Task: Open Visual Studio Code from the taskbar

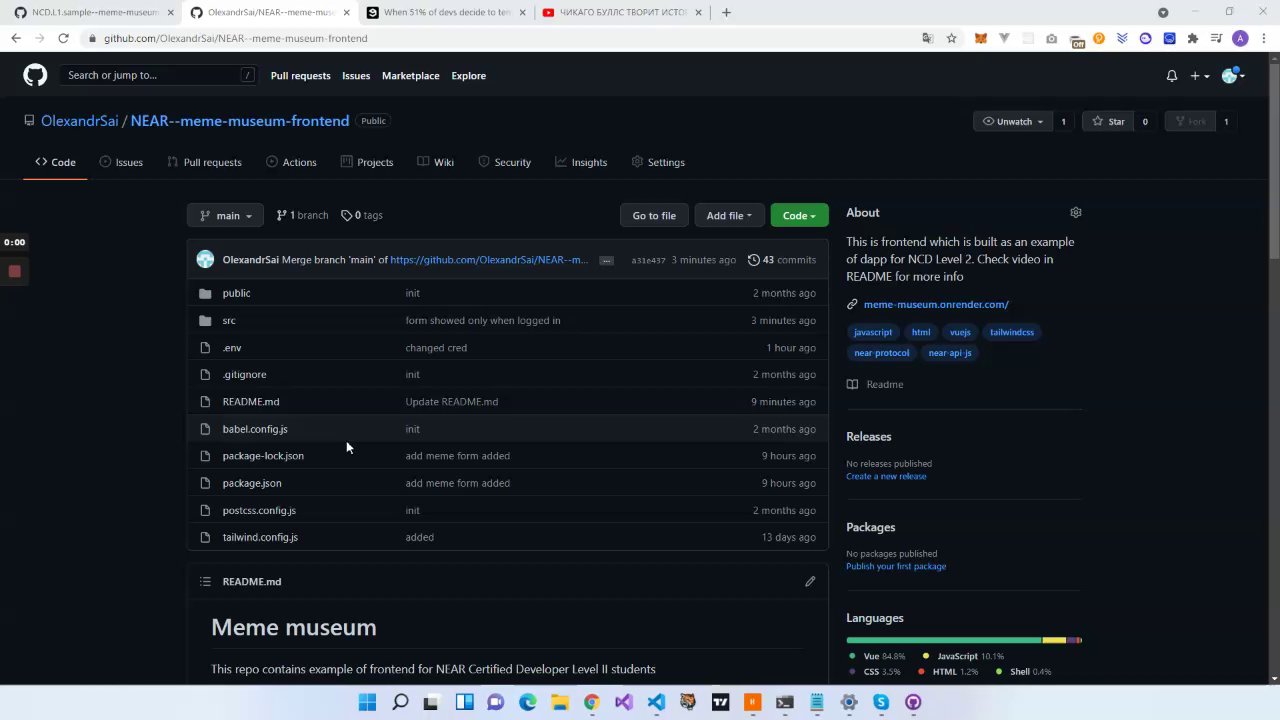Action: tap(656, 702)
